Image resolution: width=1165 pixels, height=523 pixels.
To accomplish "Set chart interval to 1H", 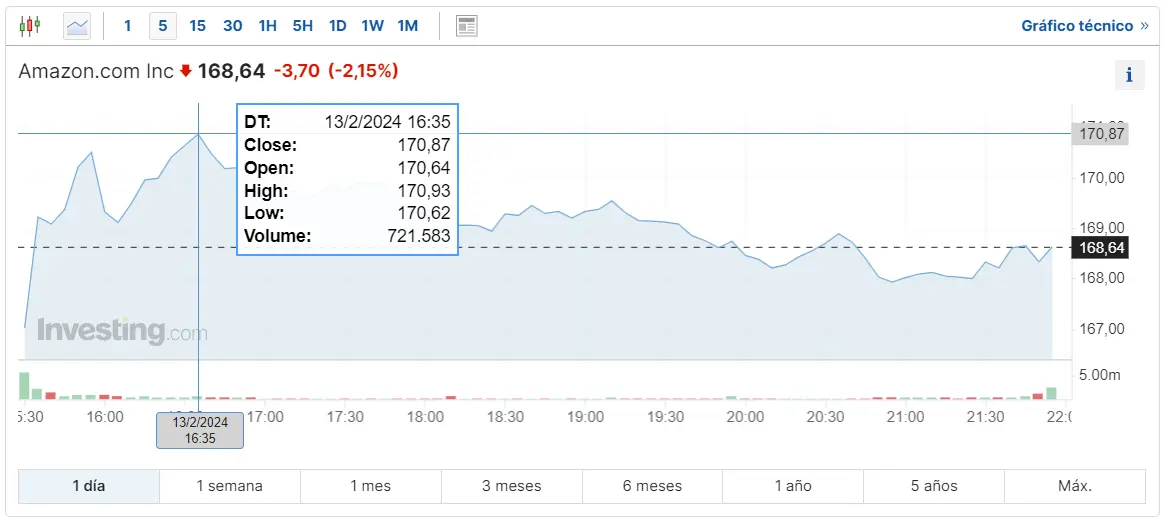I will (x=267, y=26).
